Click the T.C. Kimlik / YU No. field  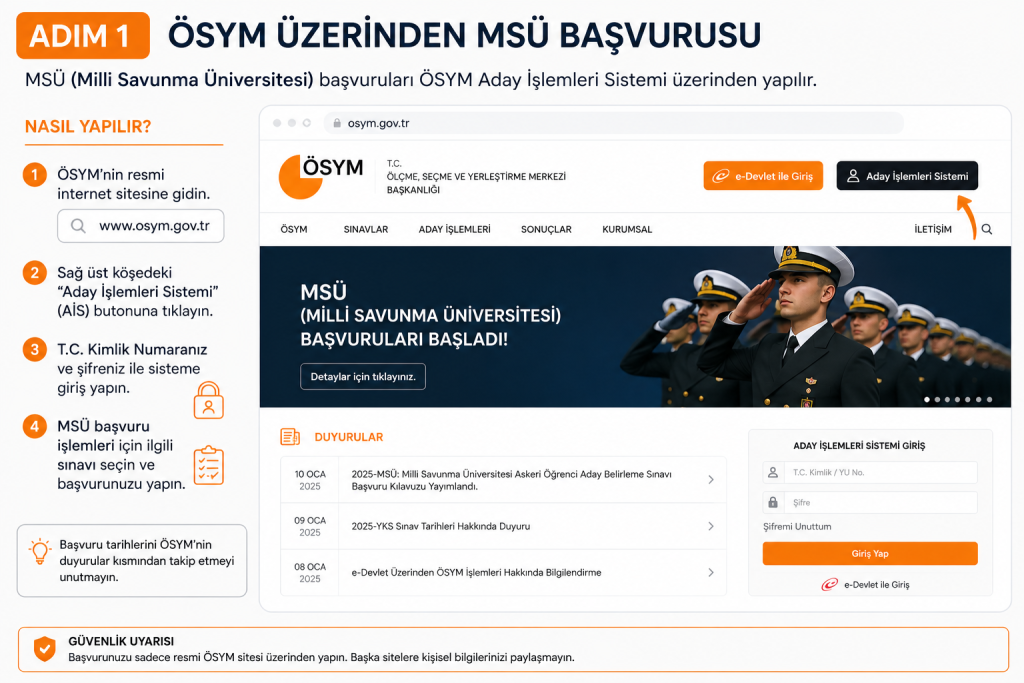(870, 472)
